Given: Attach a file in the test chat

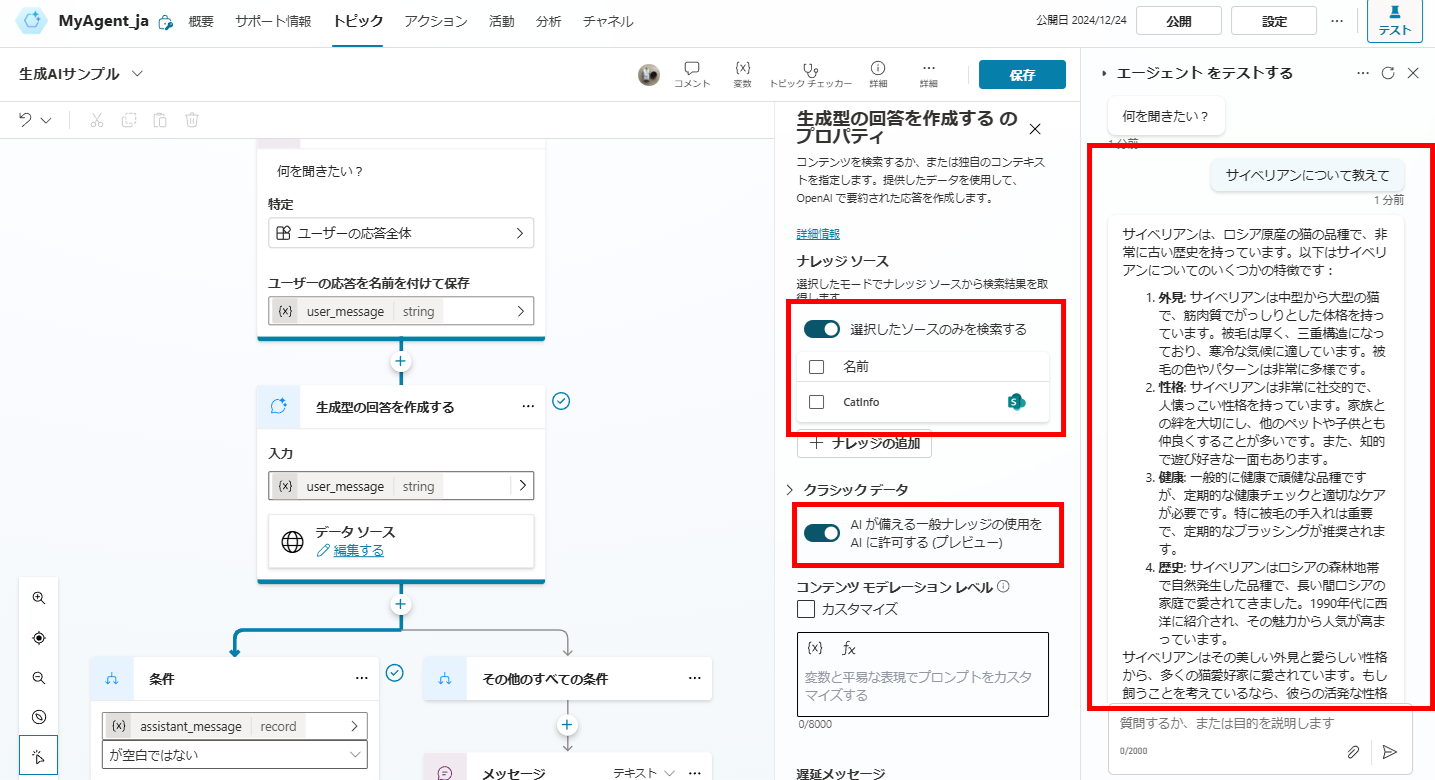Looking at the screenshot, I should pos(1354,751).
